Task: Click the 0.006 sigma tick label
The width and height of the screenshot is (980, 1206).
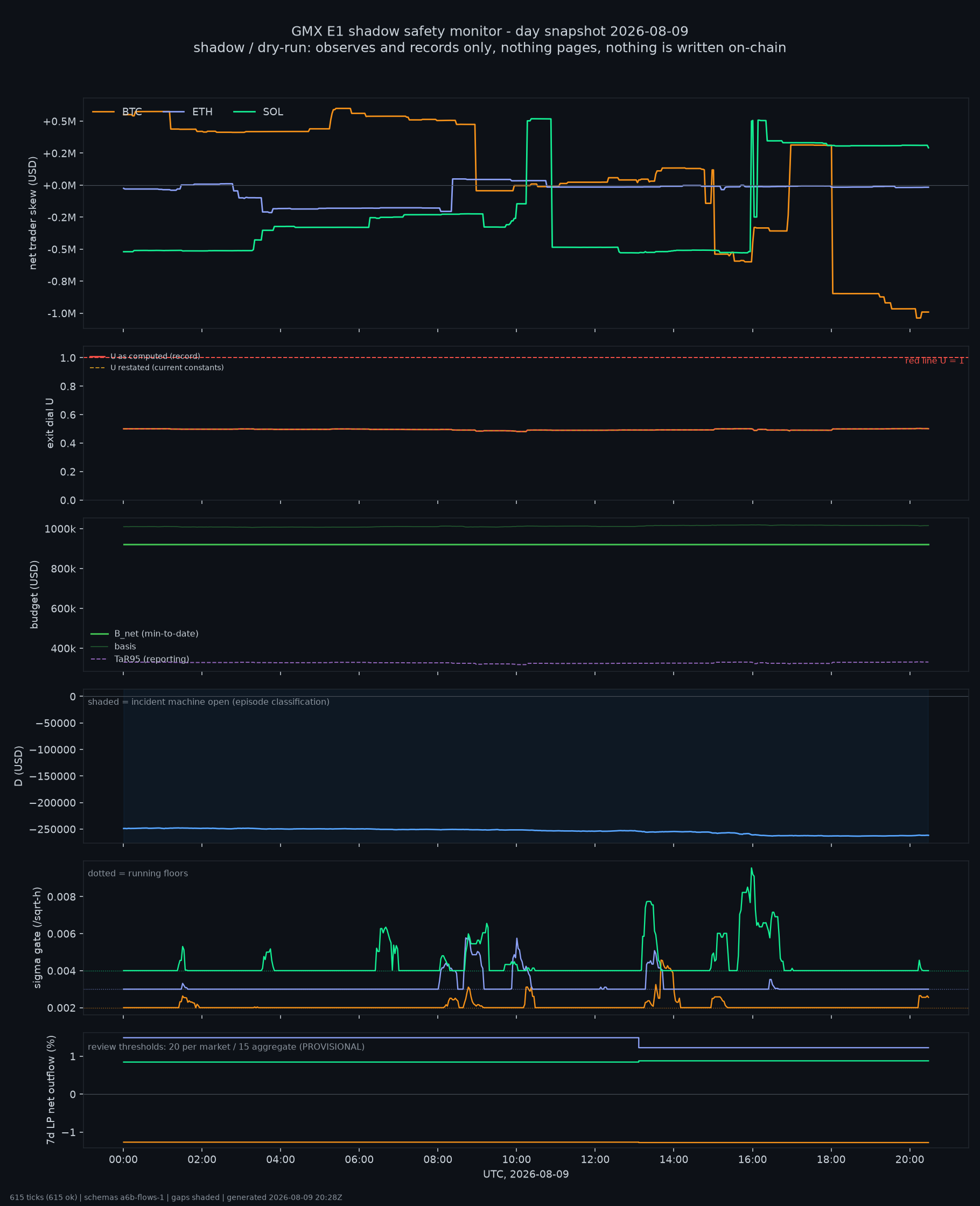Action: [x=62, y=934]
